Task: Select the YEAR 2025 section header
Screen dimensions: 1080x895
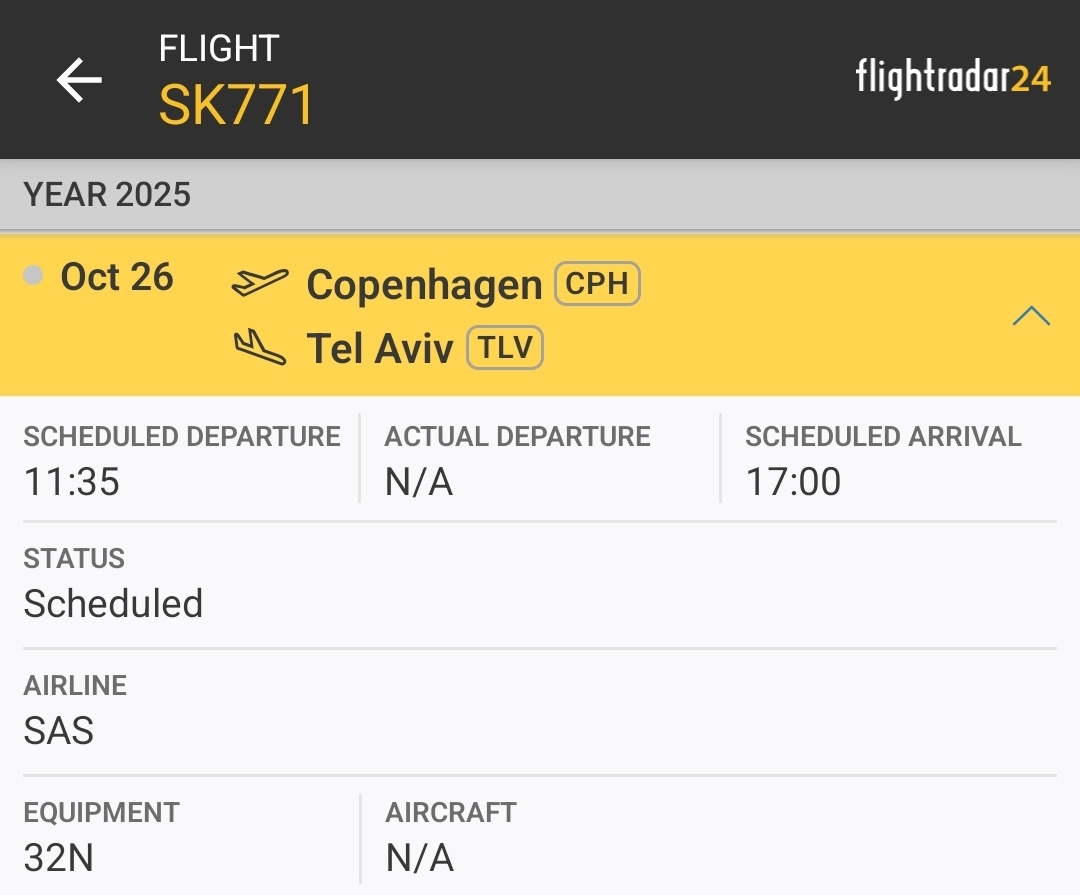Action: click(x=107, y=193)
